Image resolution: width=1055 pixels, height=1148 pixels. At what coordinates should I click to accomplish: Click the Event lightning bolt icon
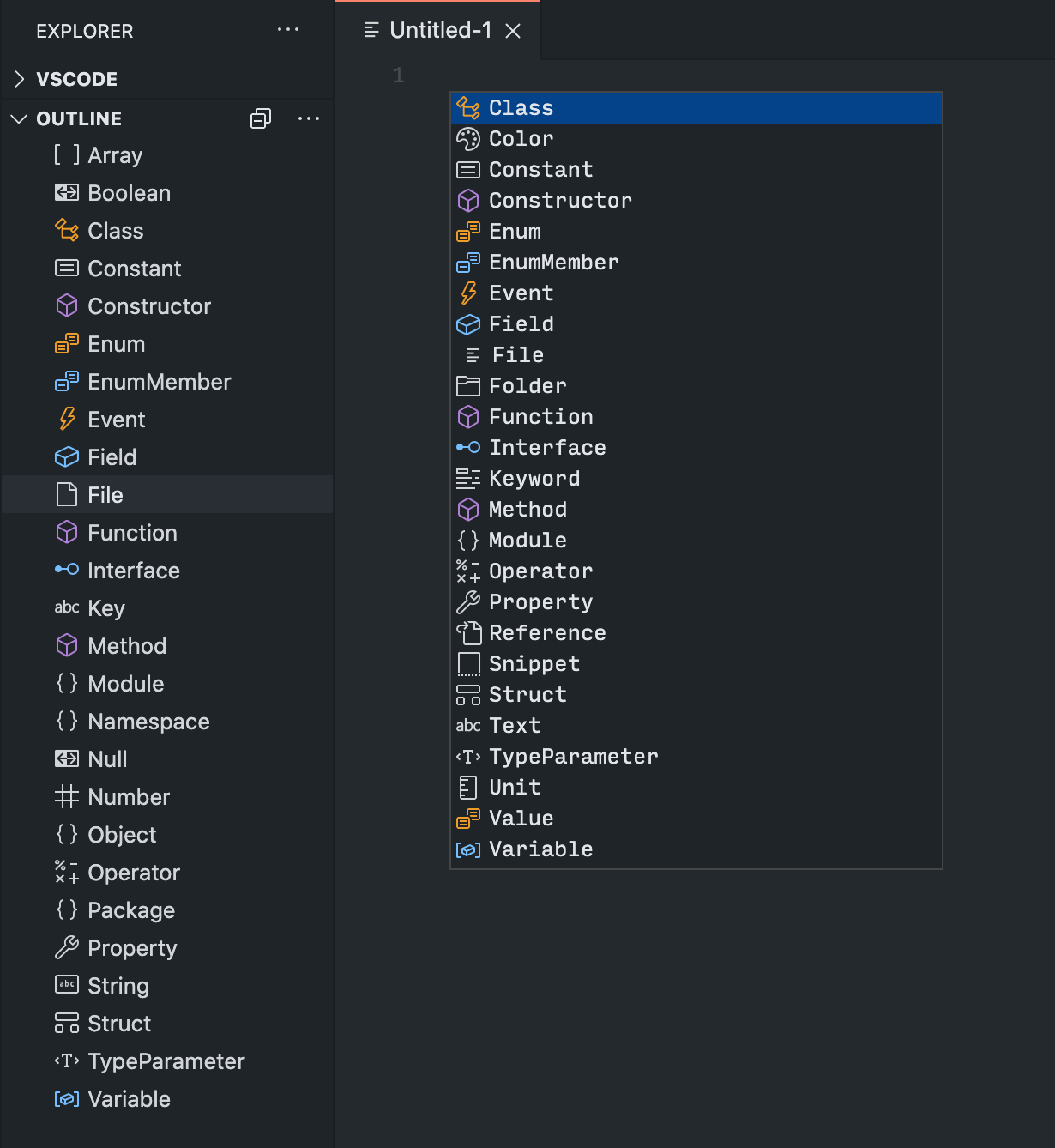[66, 419]
